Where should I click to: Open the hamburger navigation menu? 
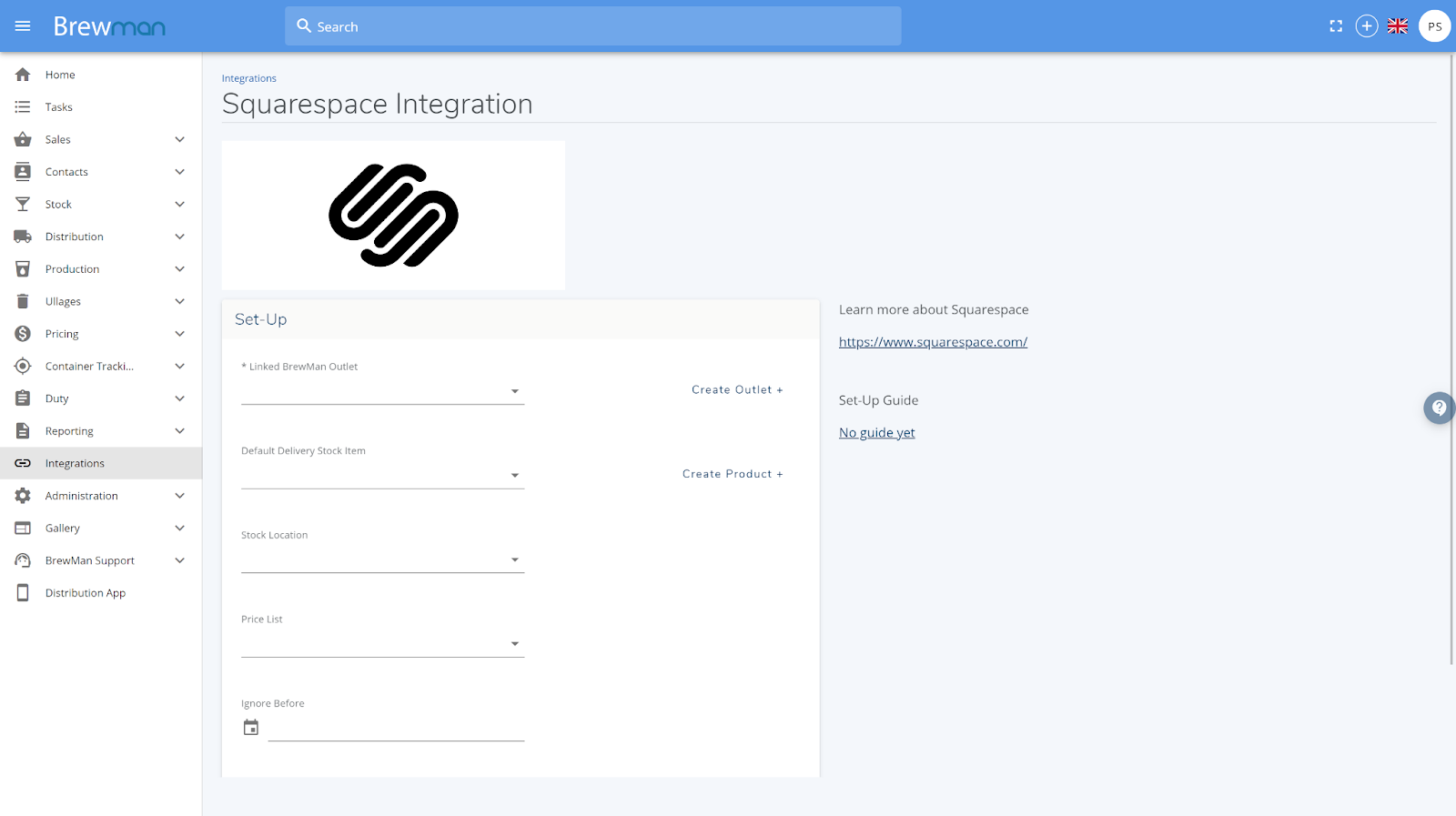(x=23, y=26)
